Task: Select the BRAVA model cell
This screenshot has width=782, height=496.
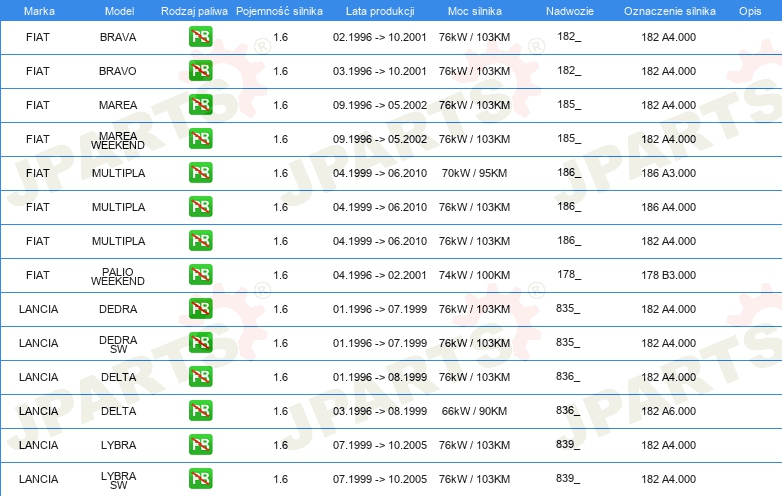Action: tap(118, 37)
